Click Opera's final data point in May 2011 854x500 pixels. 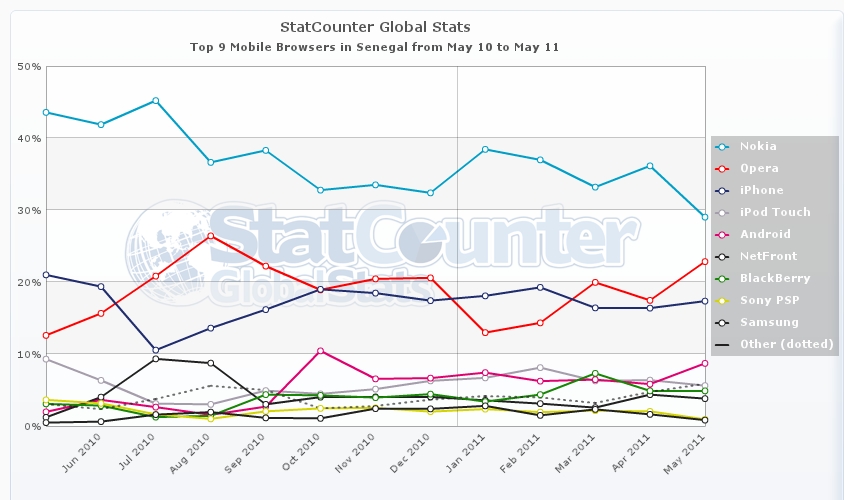(704, 261)
